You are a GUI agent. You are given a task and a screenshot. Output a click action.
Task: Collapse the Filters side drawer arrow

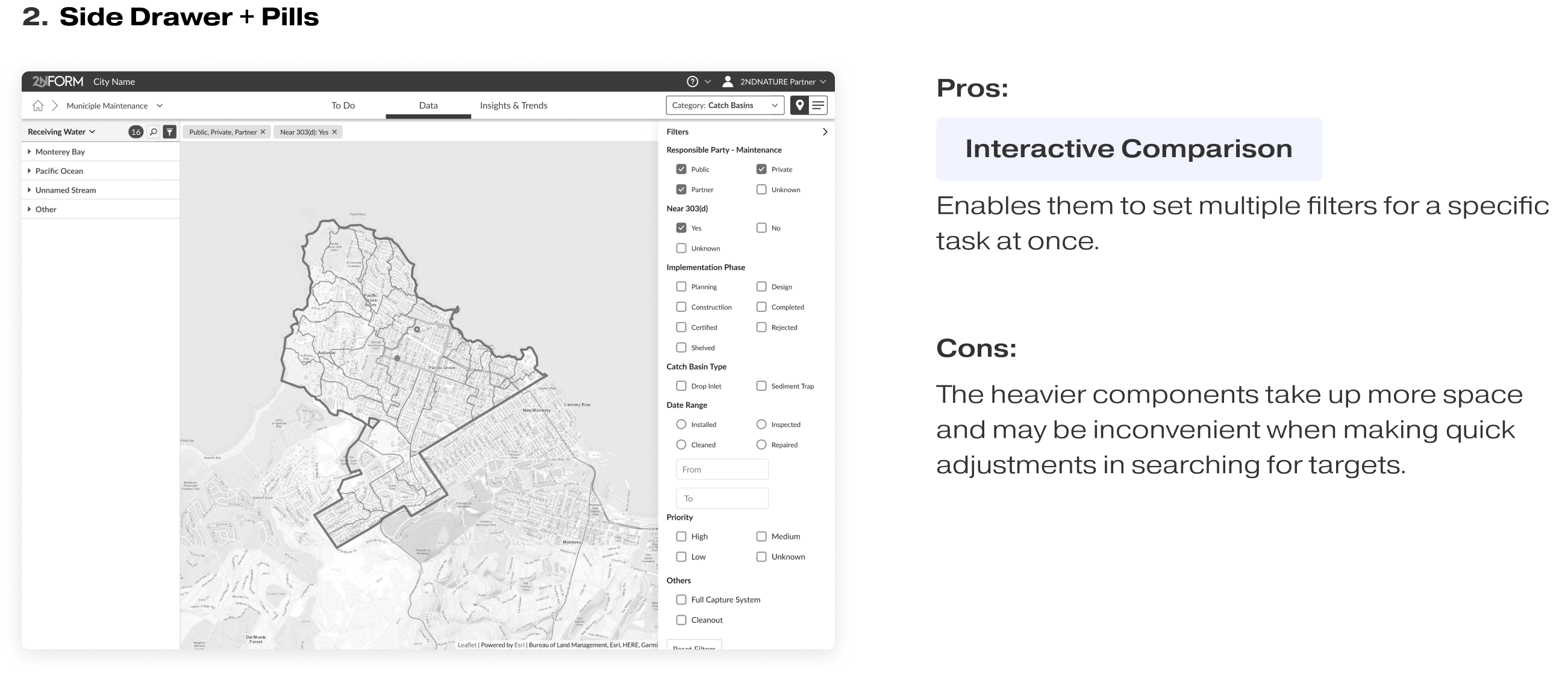825,131
